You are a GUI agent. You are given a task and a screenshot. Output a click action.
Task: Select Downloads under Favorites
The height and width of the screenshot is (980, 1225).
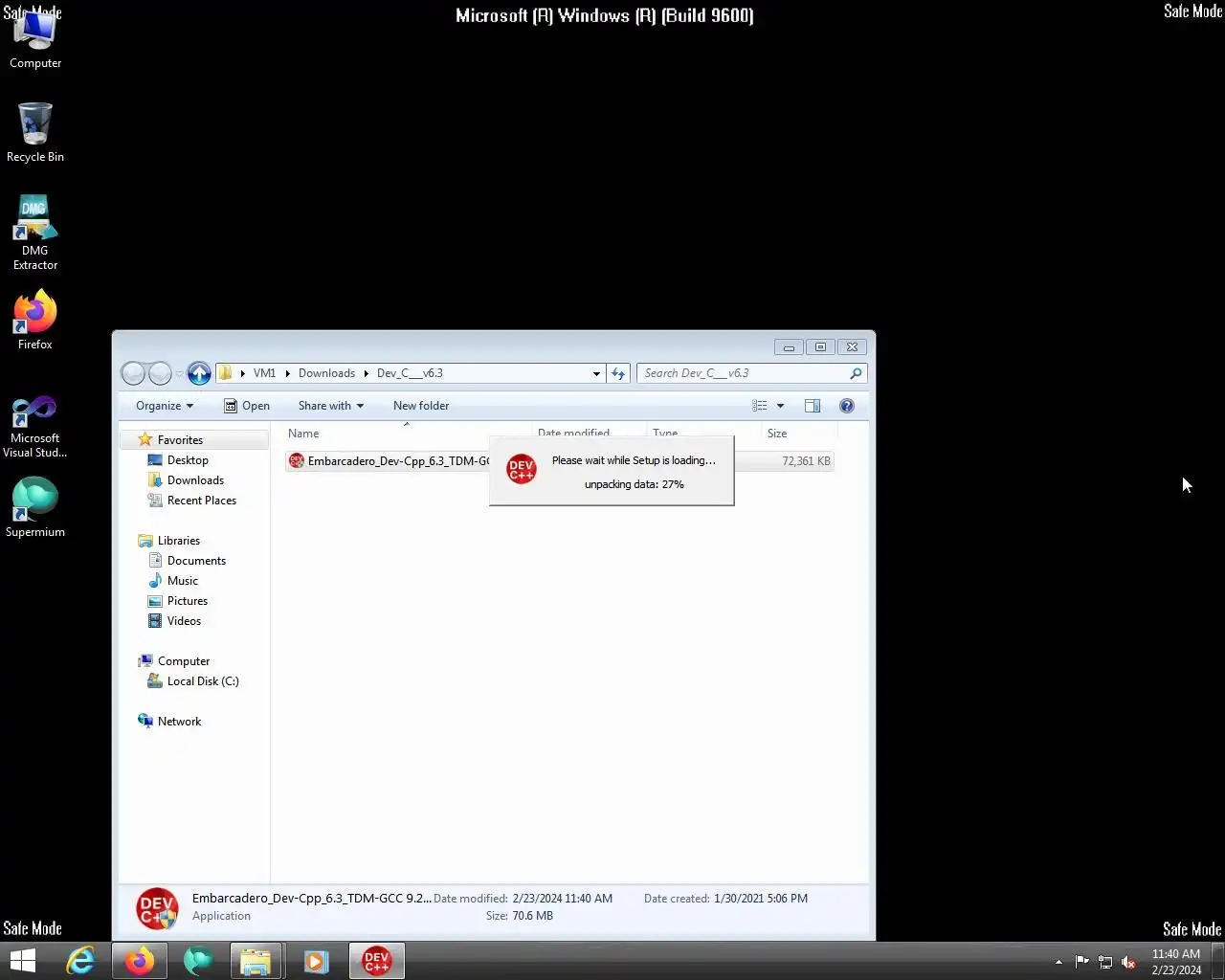coord(195,480)
